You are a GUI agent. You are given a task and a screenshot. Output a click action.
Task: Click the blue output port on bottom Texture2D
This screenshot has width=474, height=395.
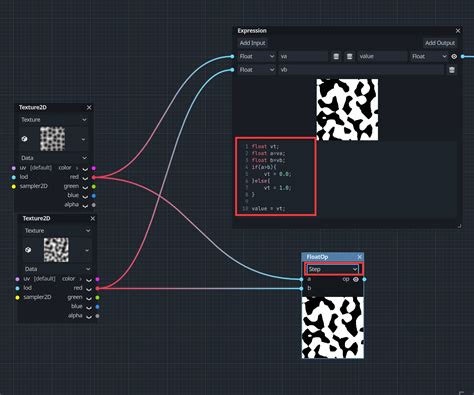[97, 307]
